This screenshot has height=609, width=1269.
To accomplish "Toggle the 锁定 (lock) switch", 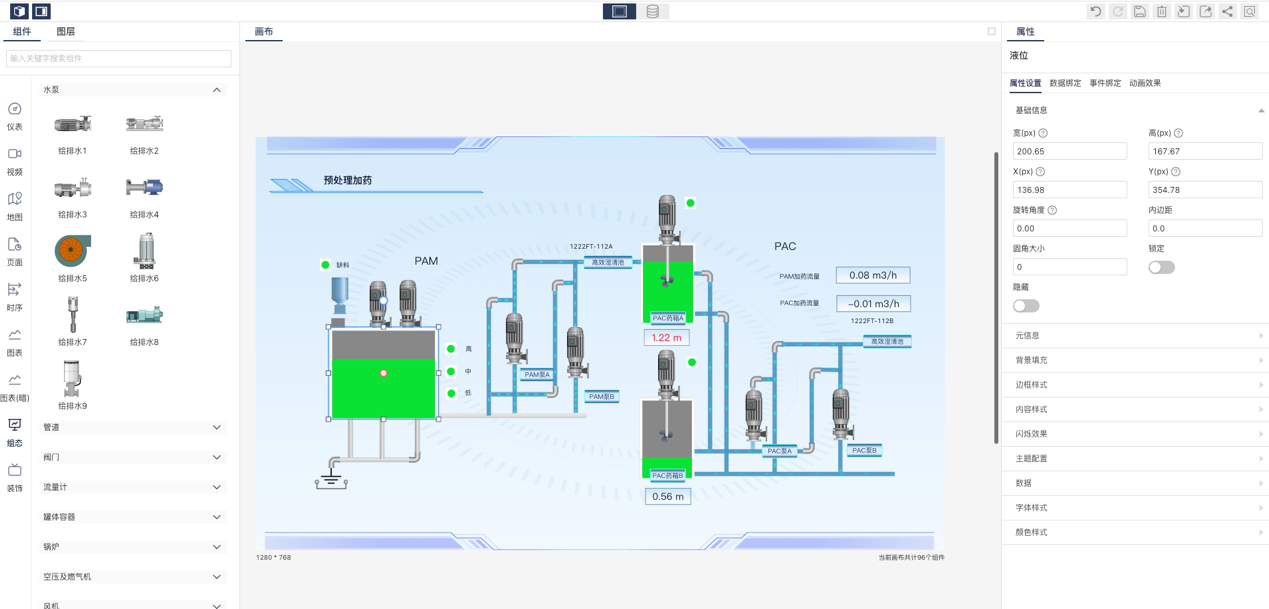I will (1161, 268).
